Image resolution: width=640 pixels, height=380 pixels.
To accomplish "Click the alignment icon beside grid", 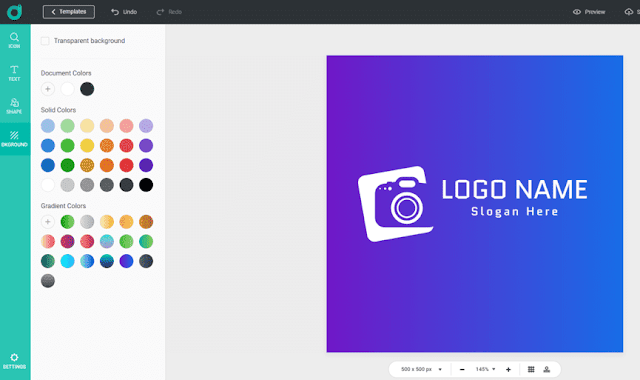I will 547,369.
